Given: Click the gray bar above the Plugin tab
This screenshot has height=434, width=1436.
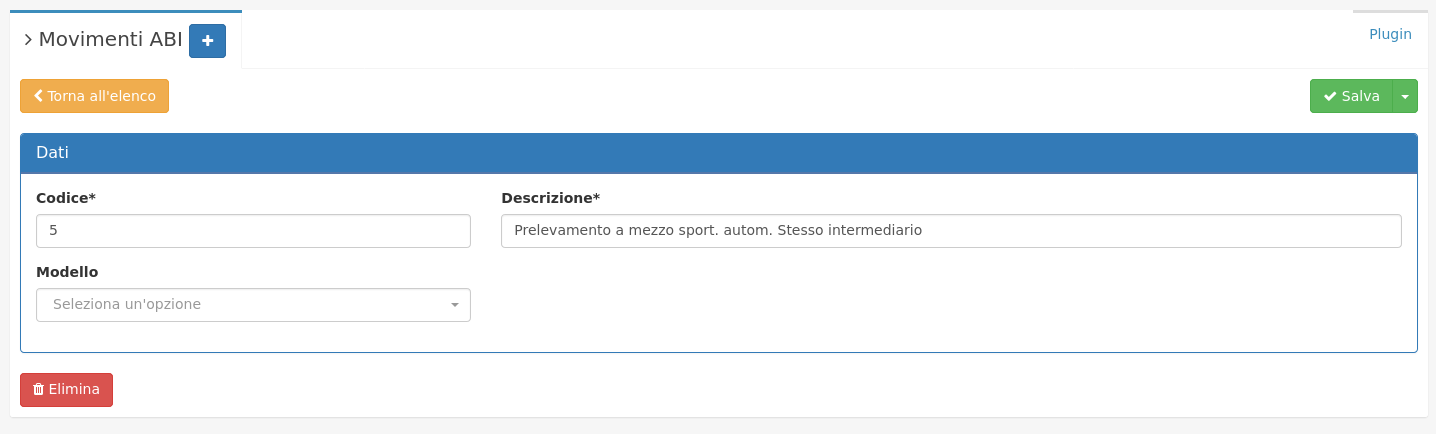Looking at the screenshot, I should (1390, 11).
